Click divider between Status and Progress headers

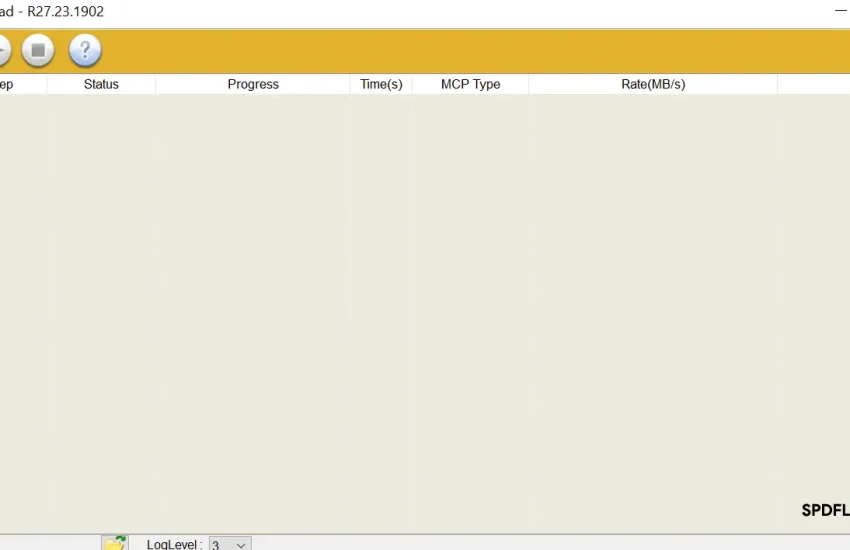coord(156,85)
